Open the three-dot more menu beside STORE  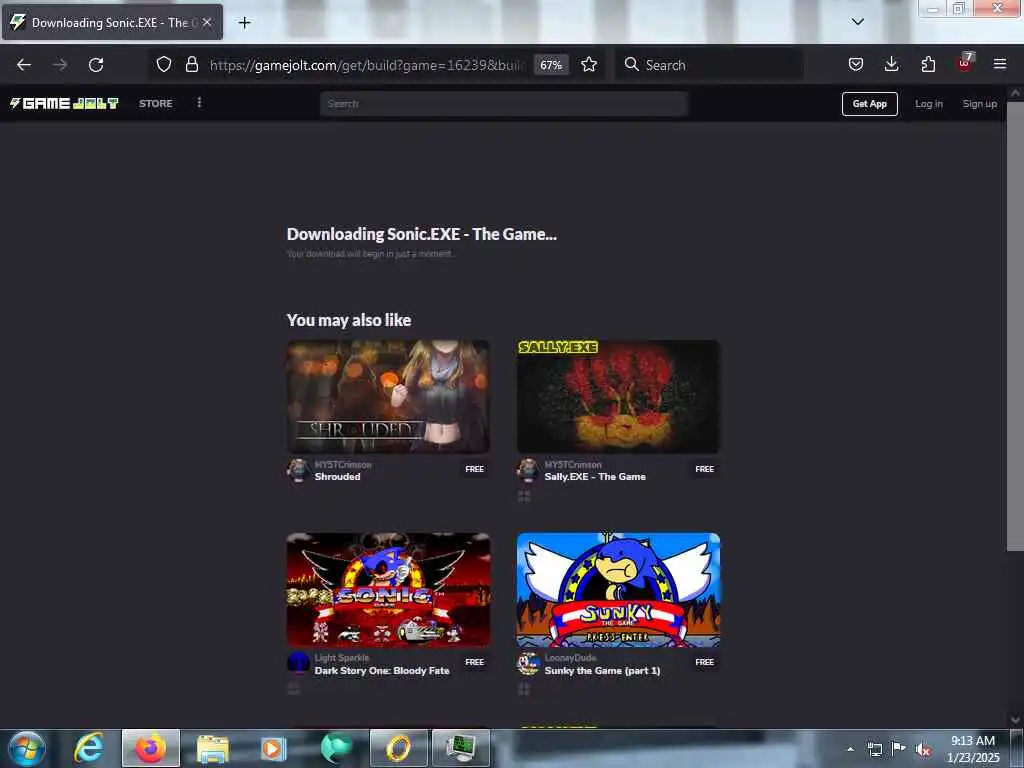point(199,103)
